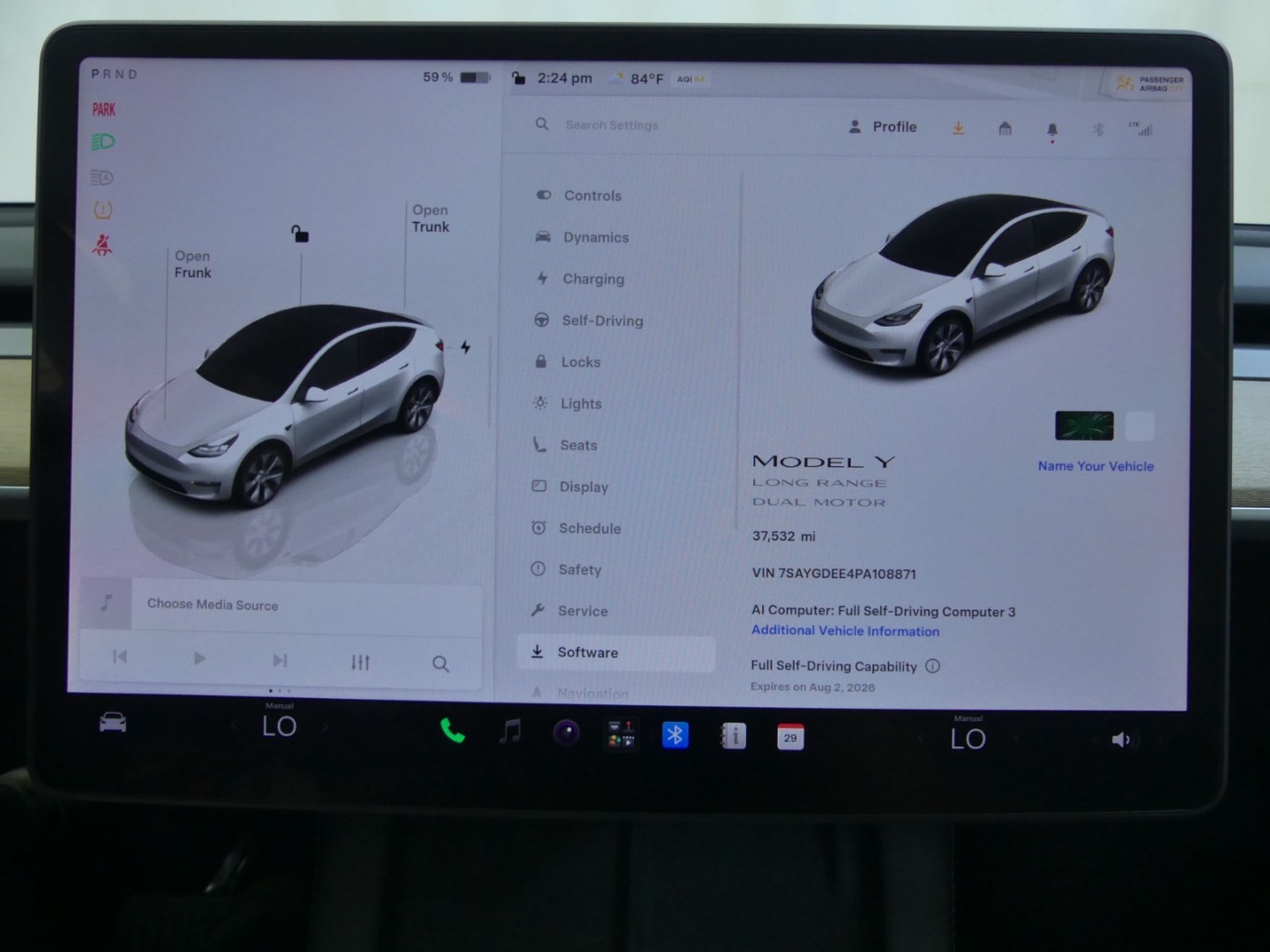
Task: Tap the passenger airbag status indicator
Action: tap(1149, 84)
